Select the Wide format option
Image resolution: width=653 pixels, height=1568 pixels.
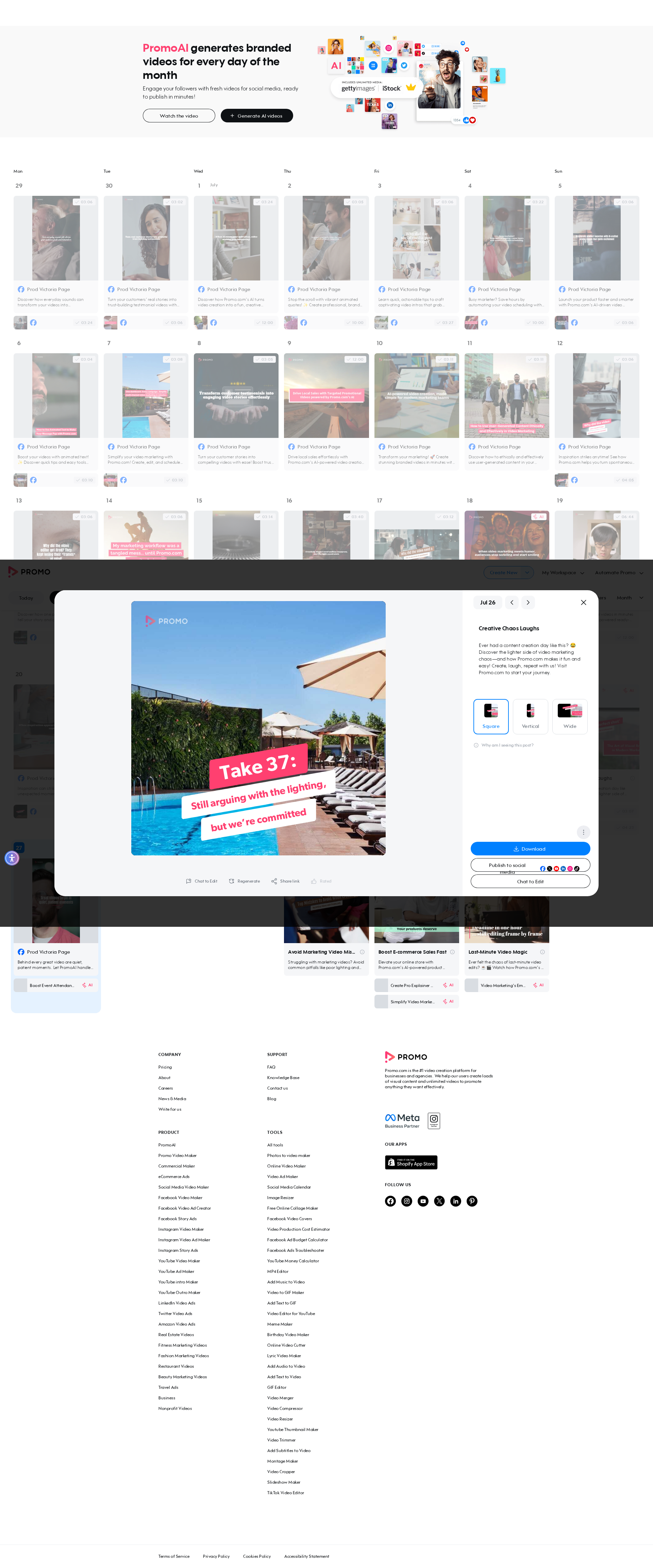[570, 716]
